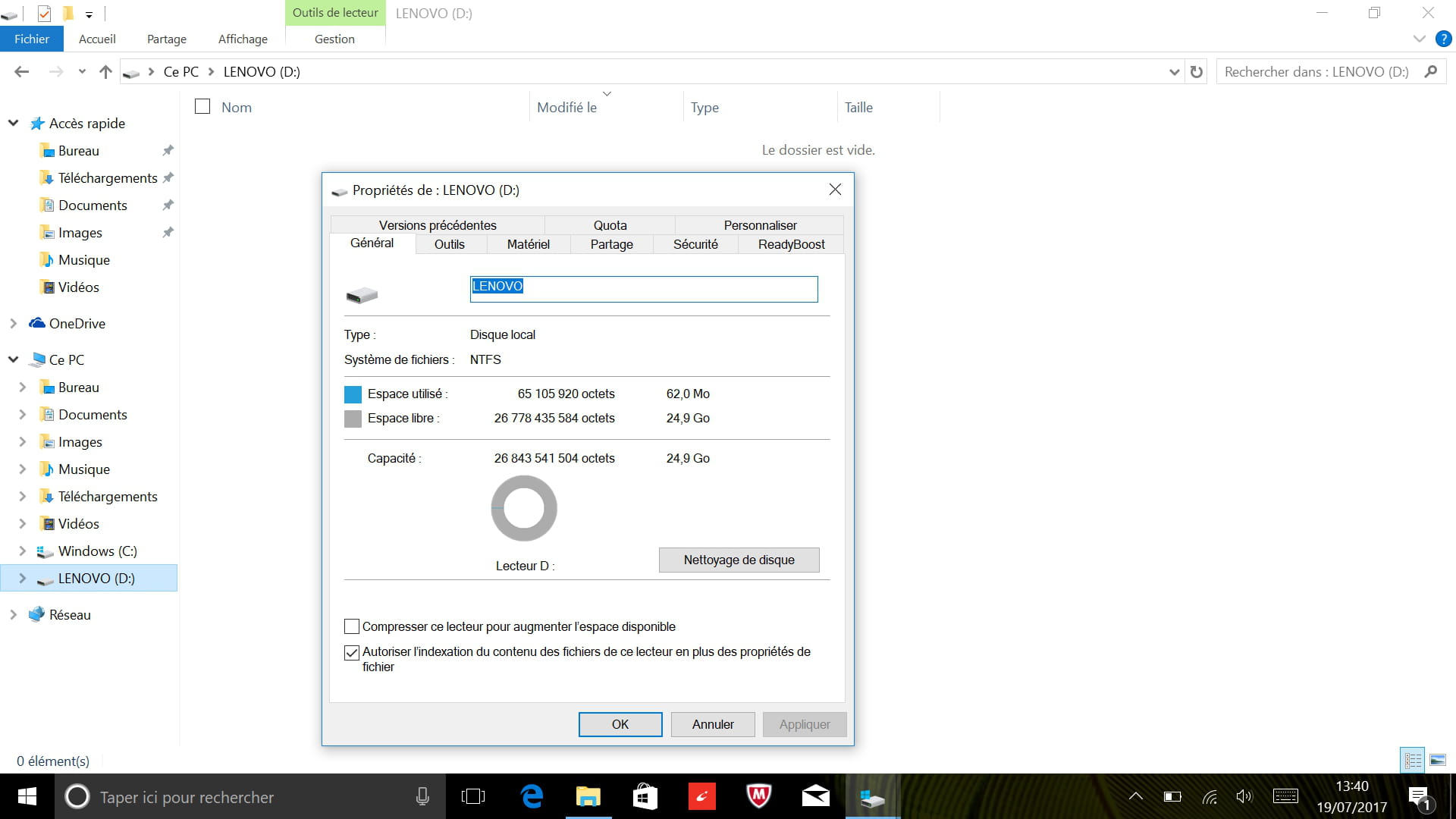Open the Windows Start menu

[x=27, y=796]
